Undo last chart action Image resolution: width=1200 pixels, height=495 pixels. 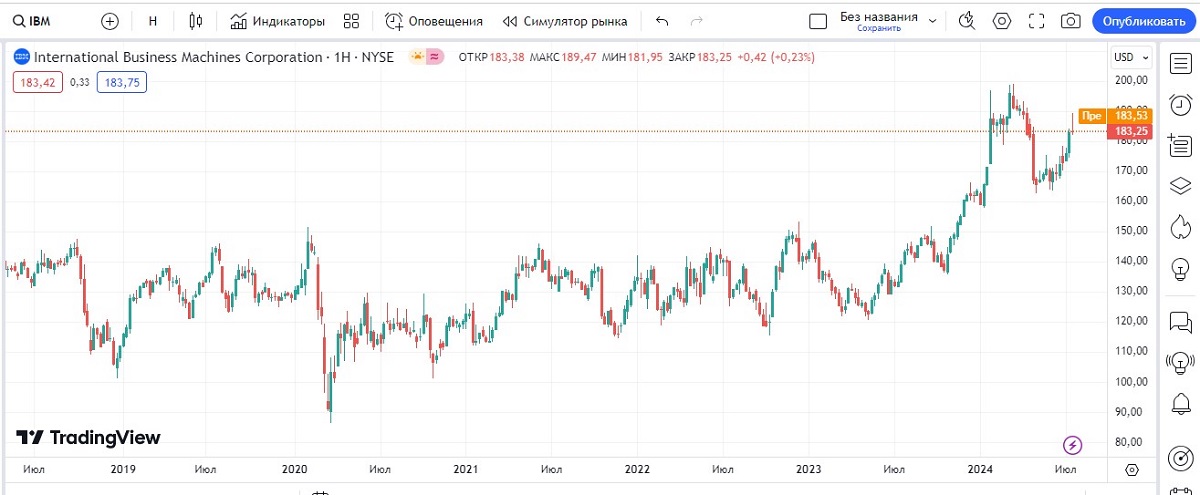(x=661, y=21)
